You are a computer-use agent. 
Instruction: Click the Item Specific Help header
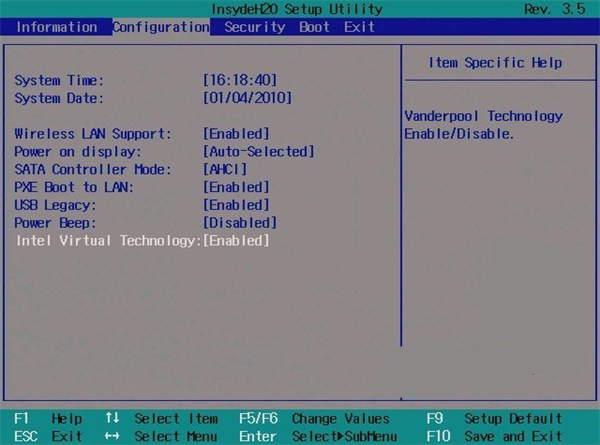[495, 63]
